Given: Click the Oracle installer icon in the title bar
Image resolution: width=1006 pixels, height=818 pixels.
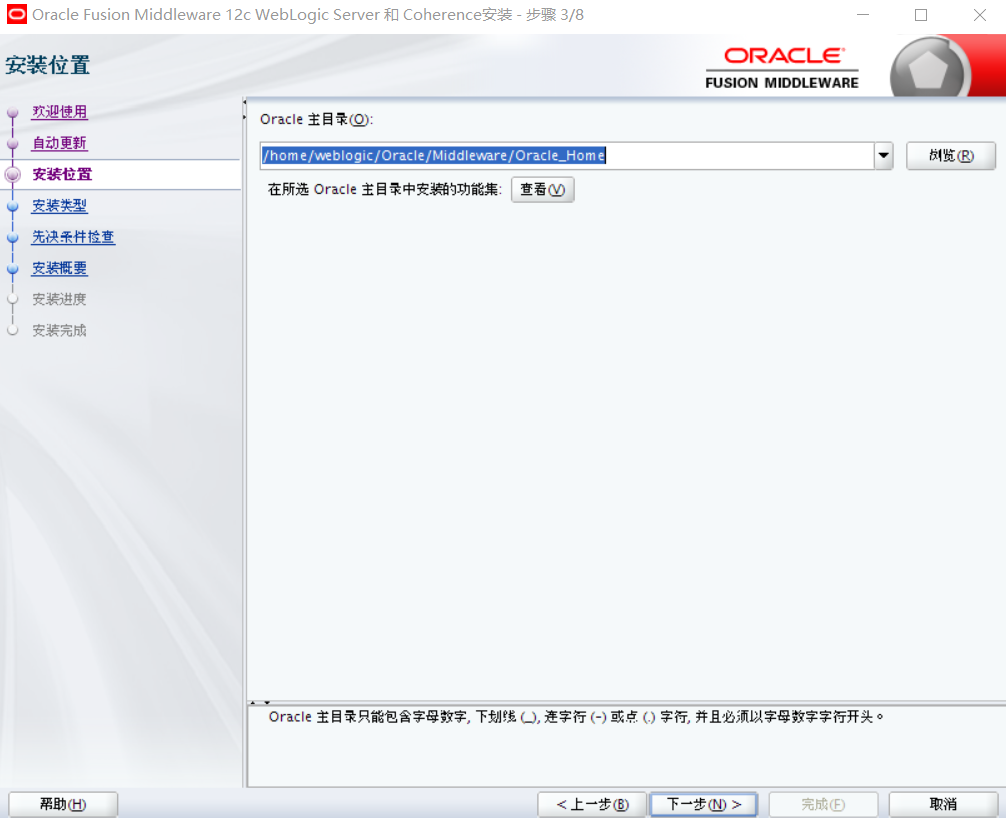Looking at the screenshot, I should click(17, 15).
